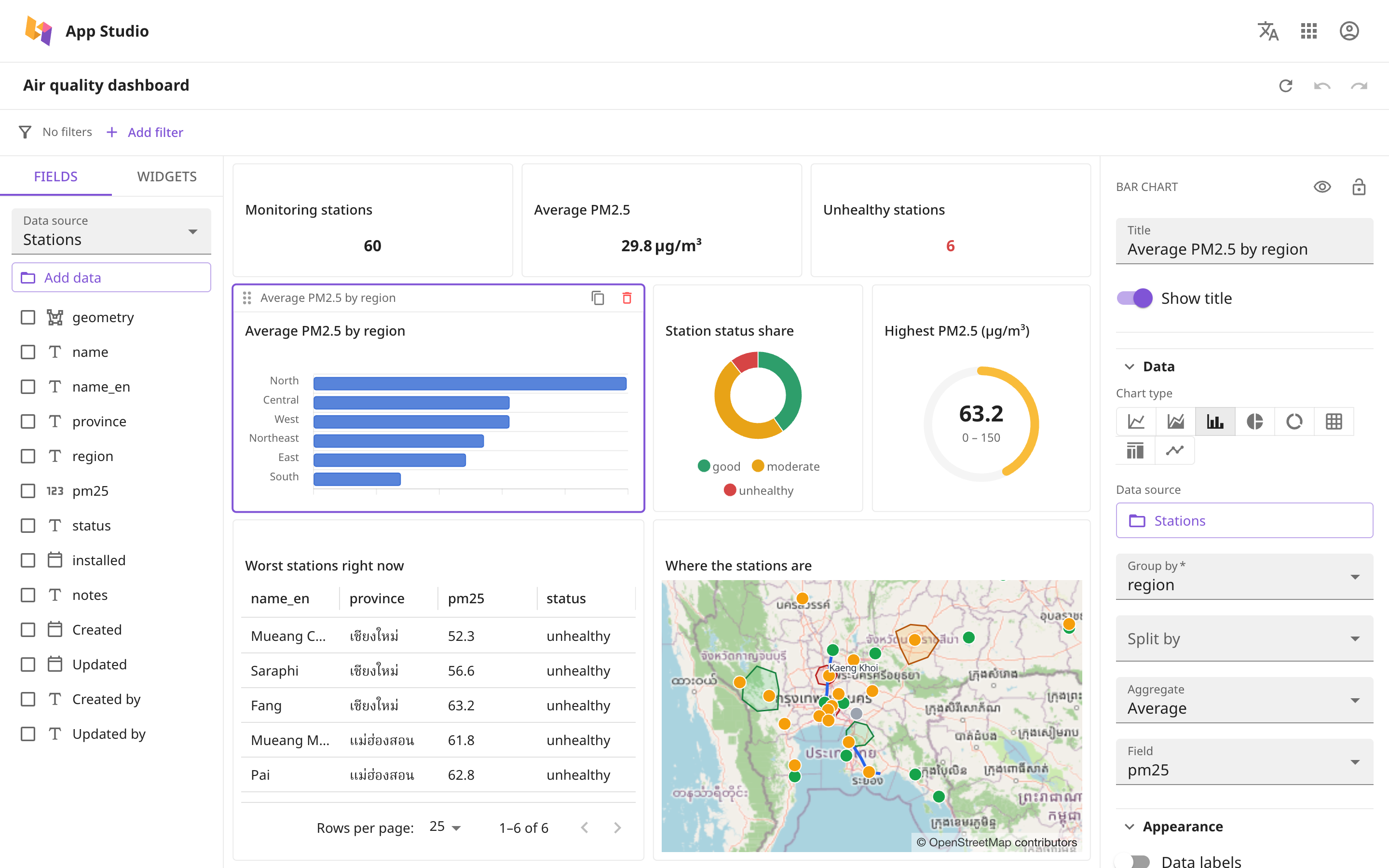Select the donut chart type
The width and height of the screenshot is (1389, 868).
(1294, 422)
